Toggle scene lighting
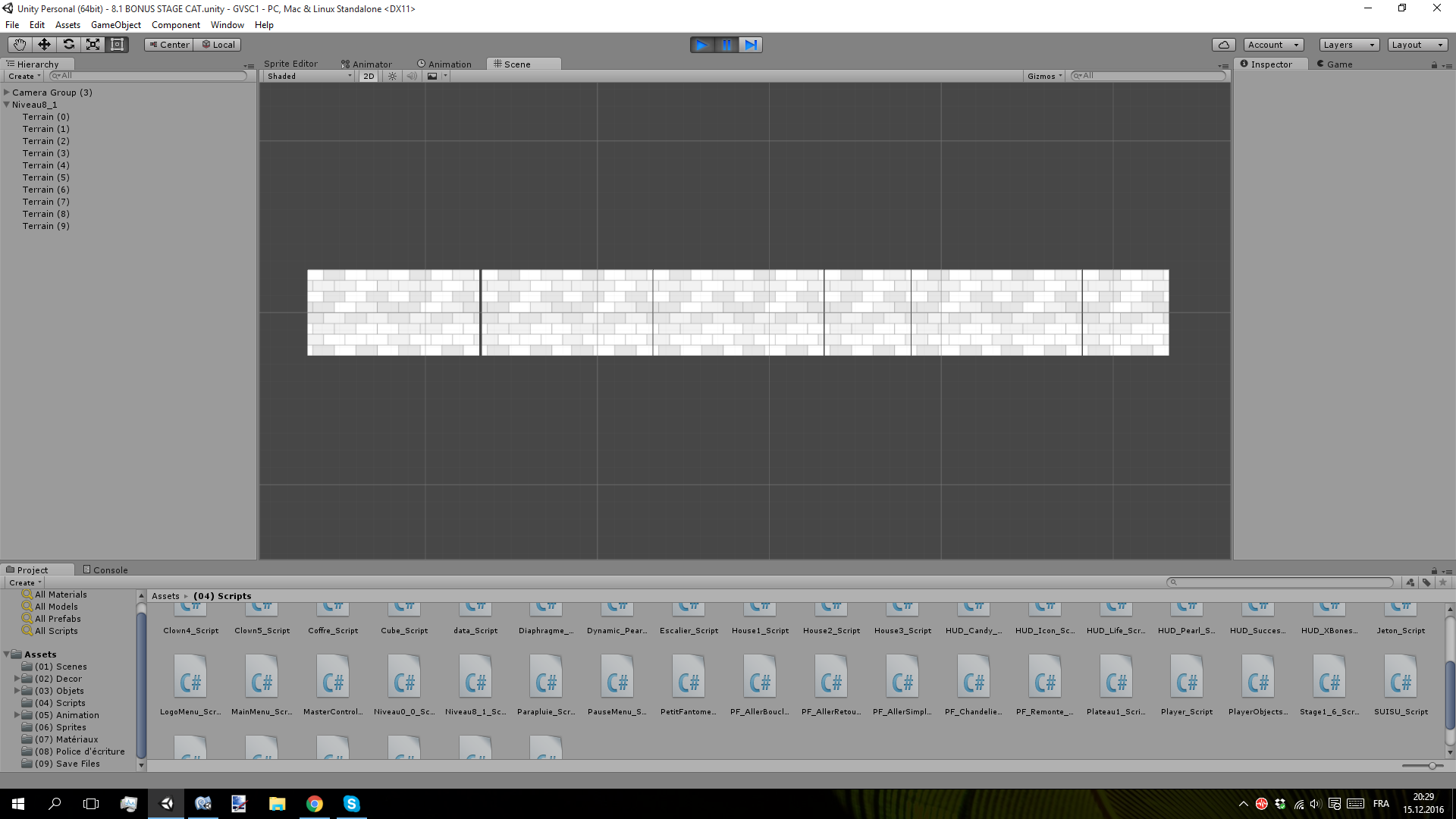The image size is (1456, 819). 392,76
